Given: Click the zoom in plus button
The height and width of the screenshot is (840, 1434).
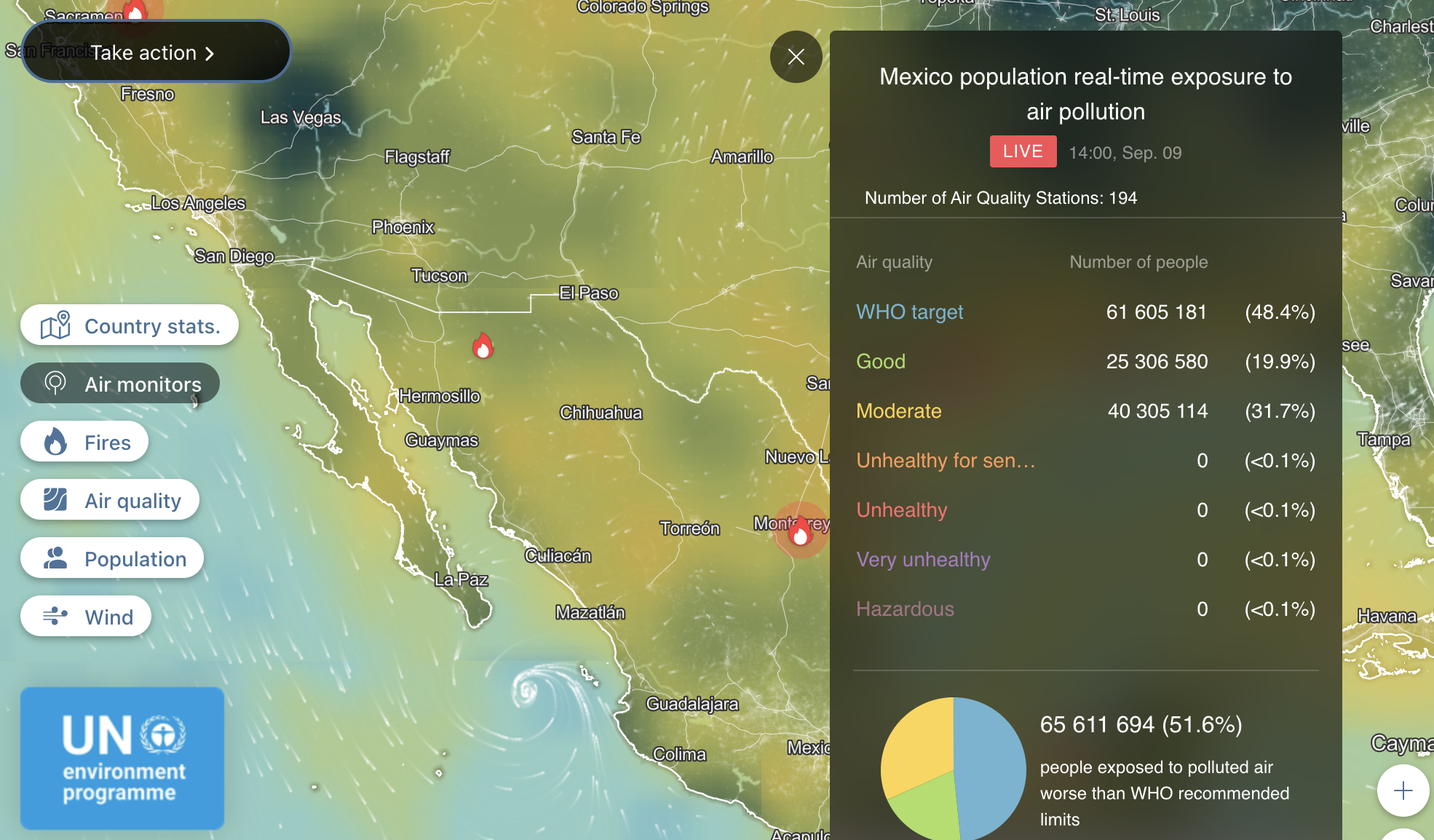Looking at the screenshot, I should pos(1402,791).
